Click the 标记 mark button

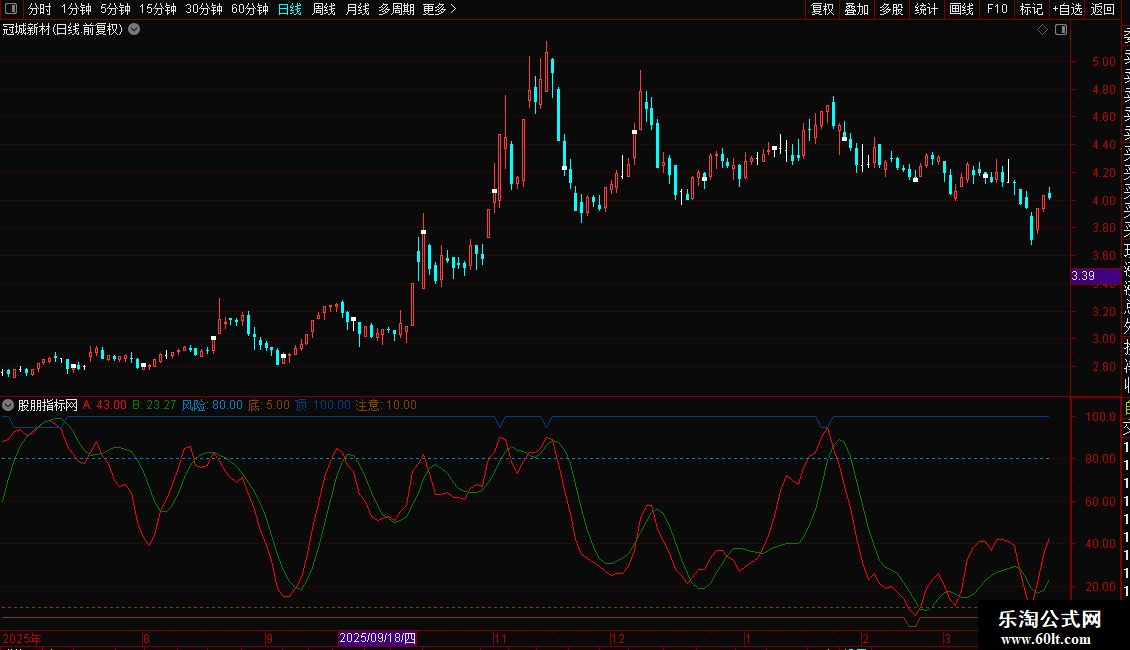point(1031,9)
